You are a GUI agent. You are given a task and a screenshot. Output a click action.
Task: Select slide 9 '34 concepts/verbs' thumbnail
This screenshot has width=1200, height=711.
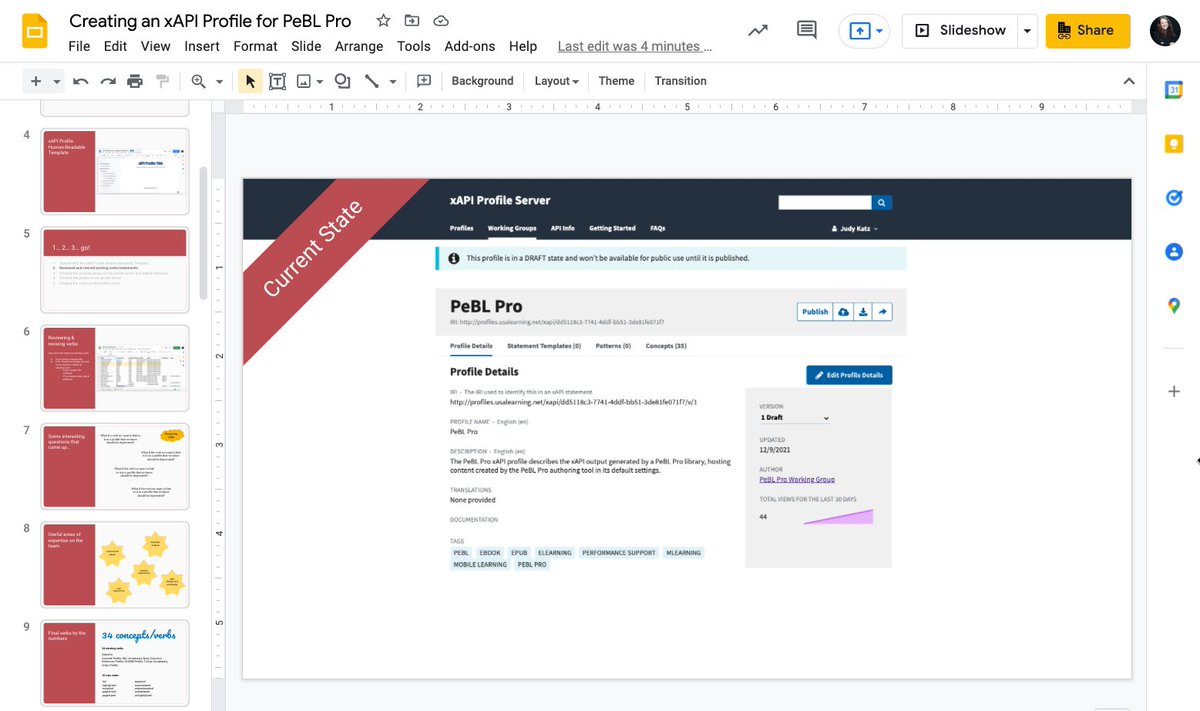click(x=114, y=662)
